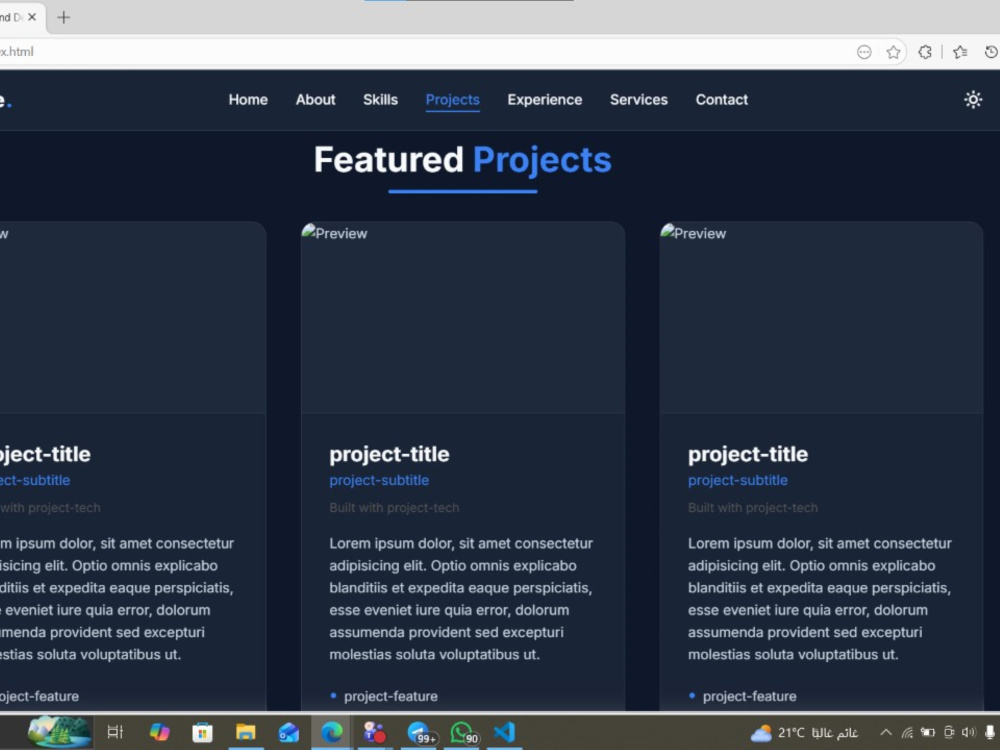This screenshot has width=1000, height=750.
Task: Click the right card's Preview image
Action: (x=821, y=318)
